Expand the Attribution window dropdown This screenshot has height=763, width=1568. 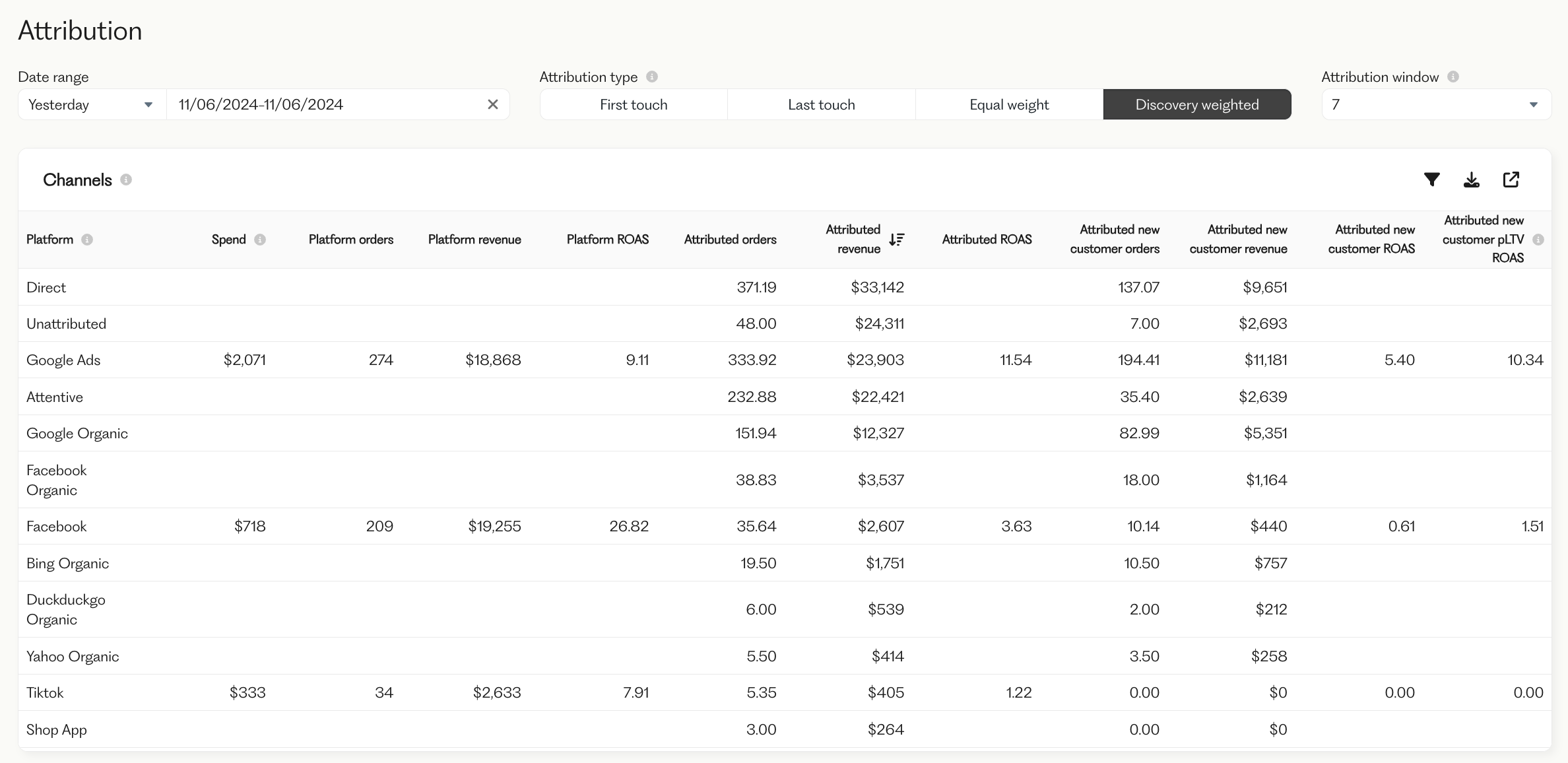(1436, 104)
